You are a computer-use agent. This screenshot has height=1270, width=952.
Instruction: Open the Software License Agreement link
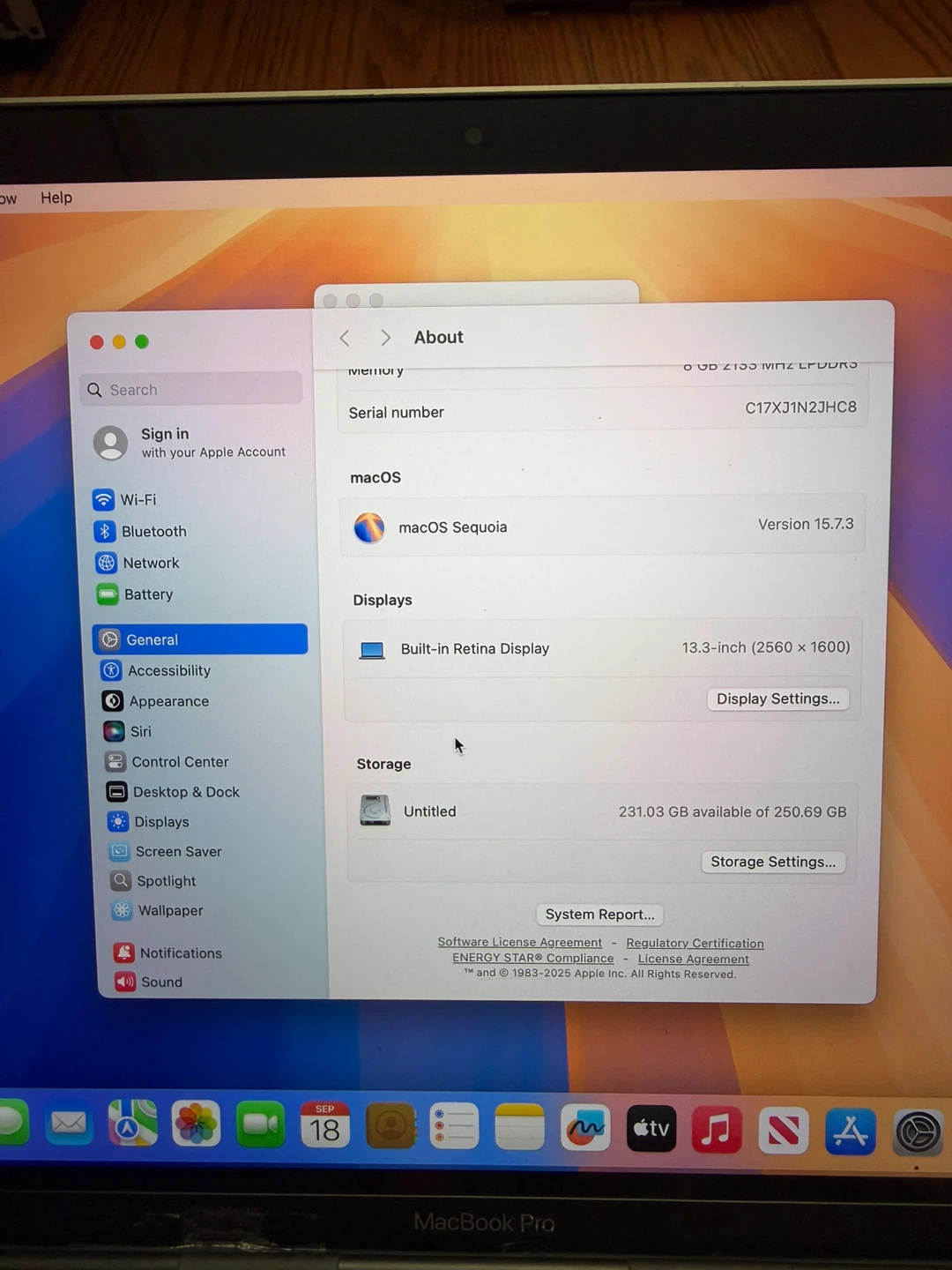(x=520, y=942)
